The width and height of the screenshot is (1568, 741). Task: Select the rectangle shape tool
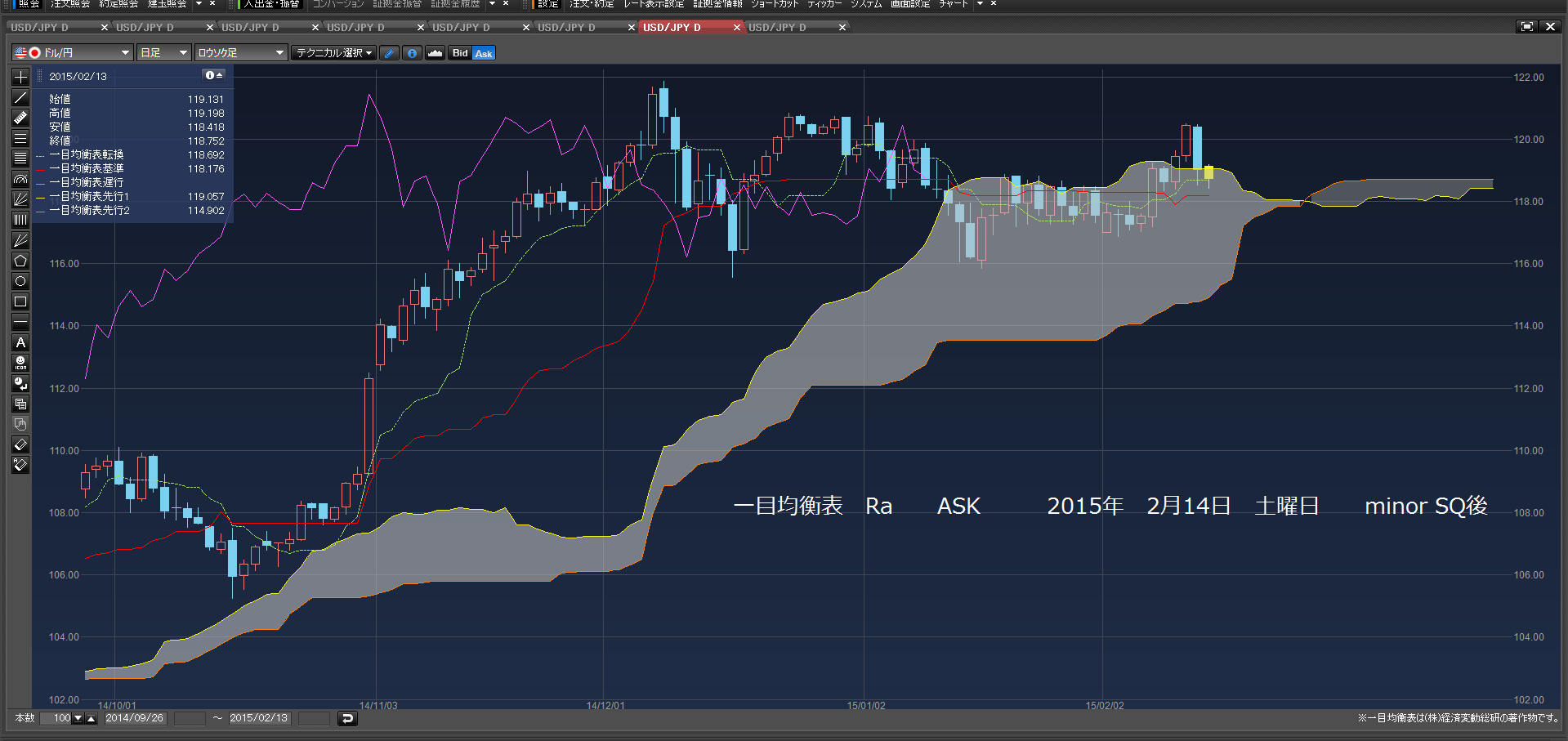[20, 301]
